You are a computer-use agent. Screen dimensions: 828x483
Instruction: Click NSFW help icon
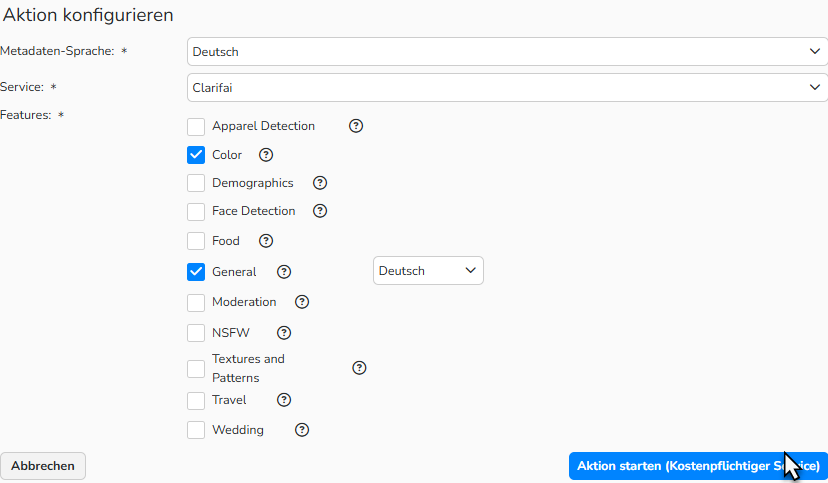[284, 333]
